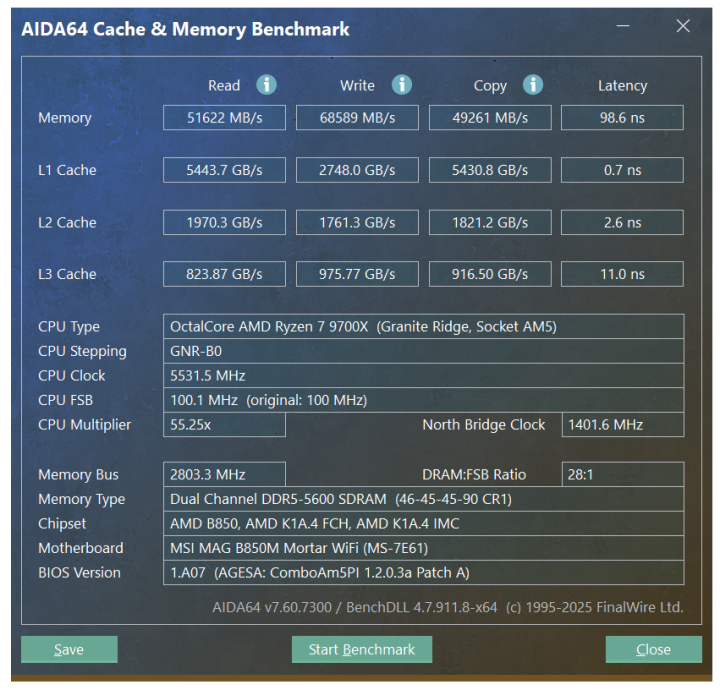Select the Memory copy value 49261 MB/s
The height and width of the screenshot is (690, 720).
pyautogui.click(x=490, y=118)
